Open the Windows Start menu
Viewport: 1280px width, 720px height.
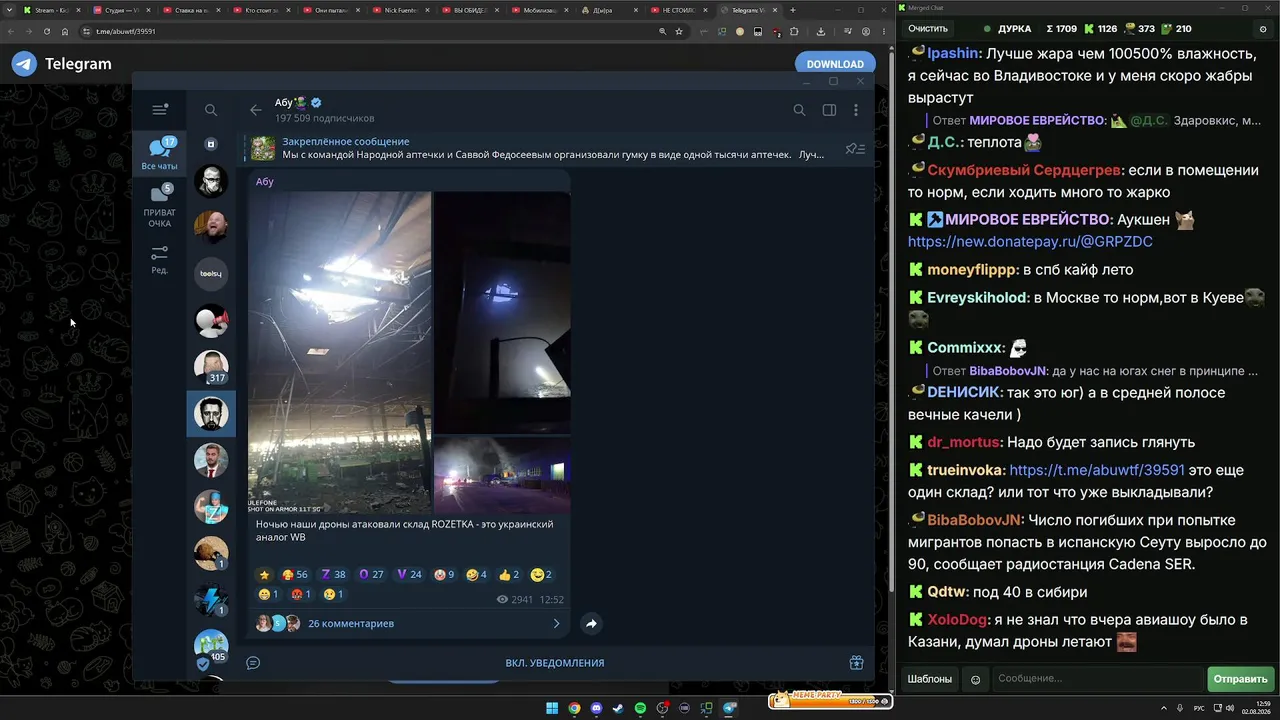[x=552, y=708]
